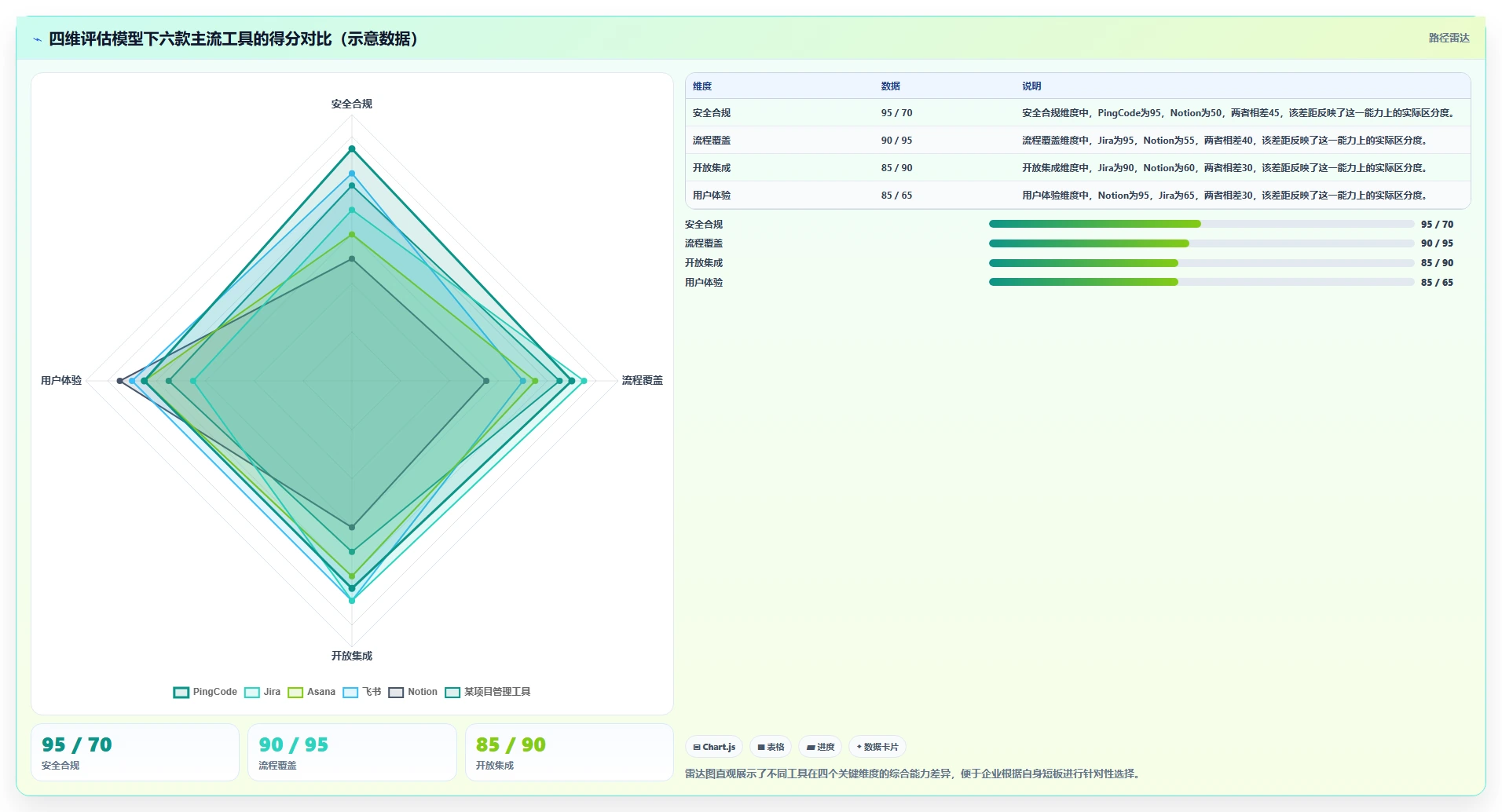Click the 说明 column header
Viewport: 1502px width, 812px height.
tap(1031, 86)
